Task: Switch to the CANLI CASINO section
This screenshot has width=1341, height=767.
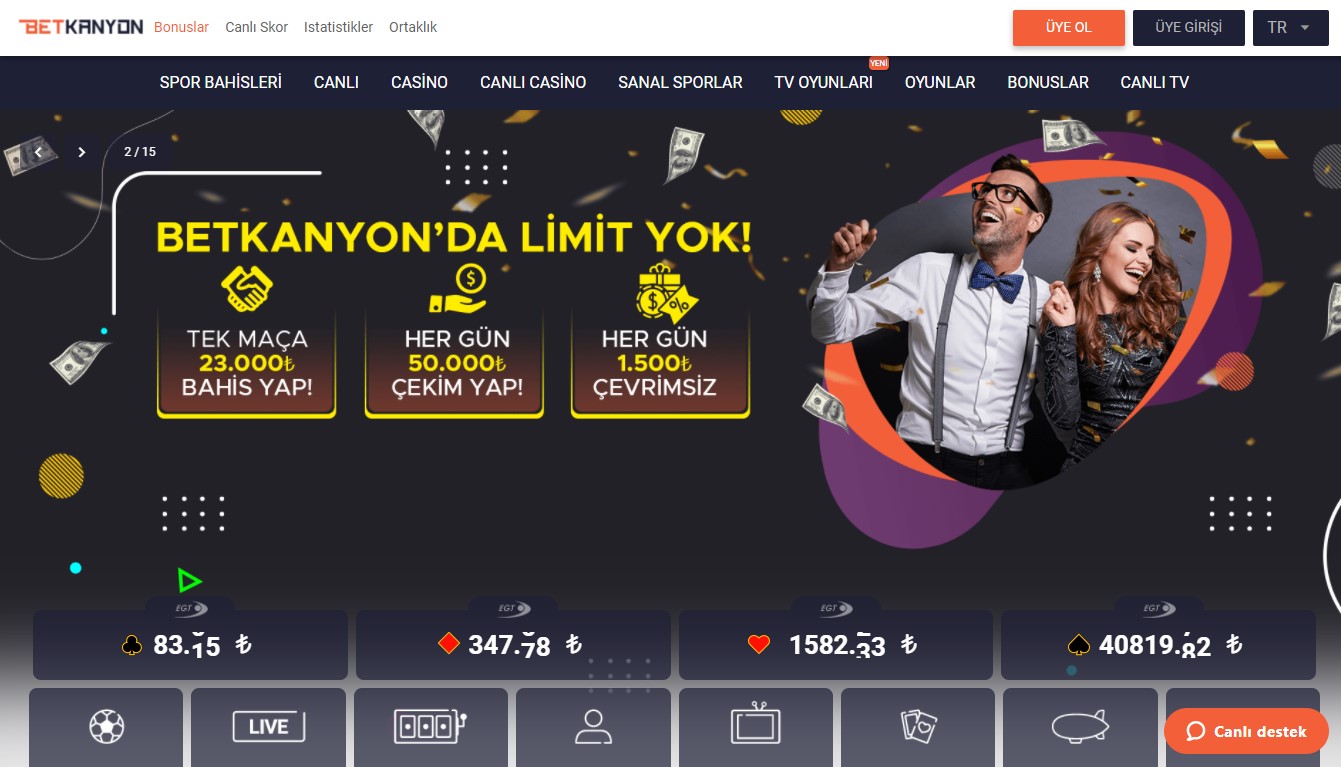Action: pyautogui.click(x=533, y=82)
